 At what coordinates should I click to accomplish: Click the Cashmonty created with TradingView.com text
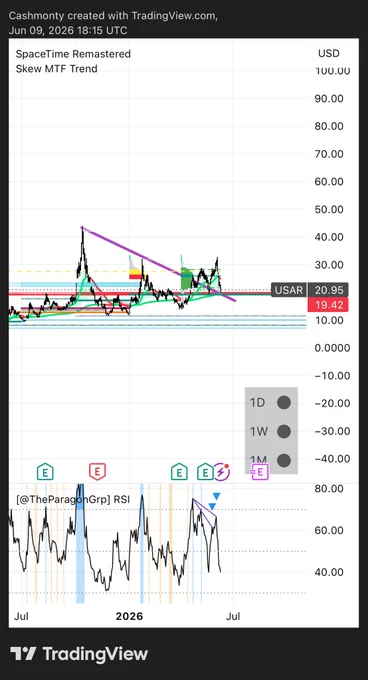coord(114,16)
